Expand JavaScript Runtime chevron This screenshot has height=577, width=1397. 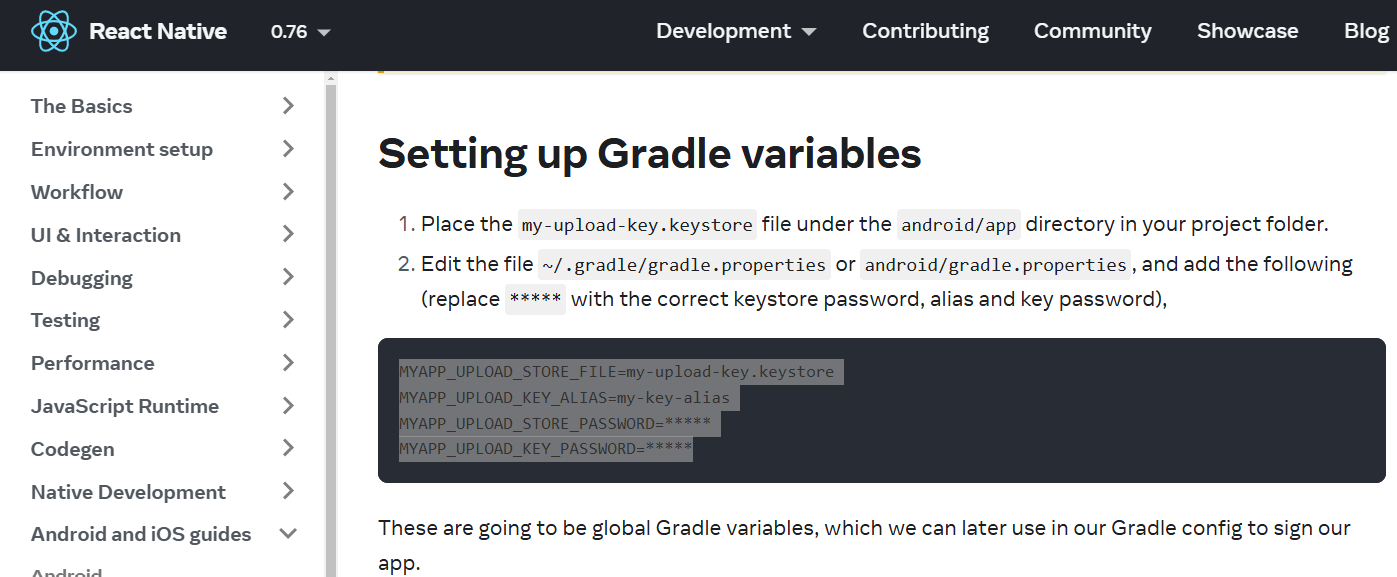click(288, 406)
